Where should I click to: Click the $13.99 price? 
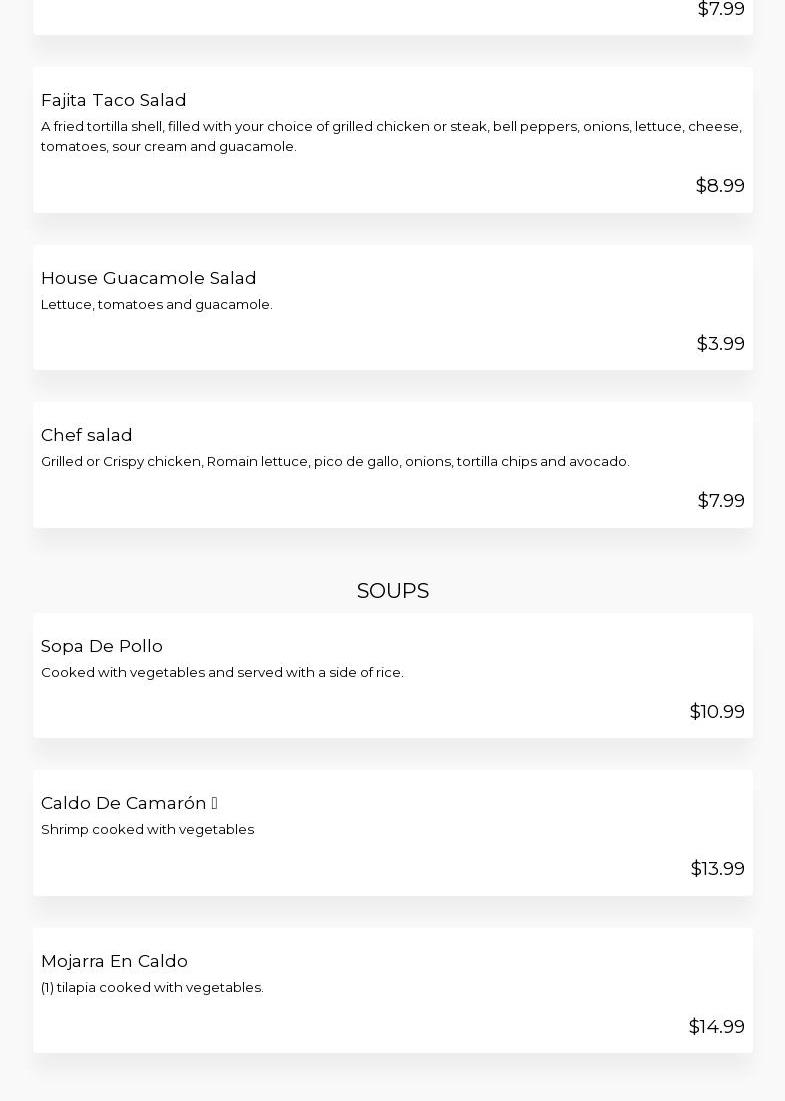(717, 868)
